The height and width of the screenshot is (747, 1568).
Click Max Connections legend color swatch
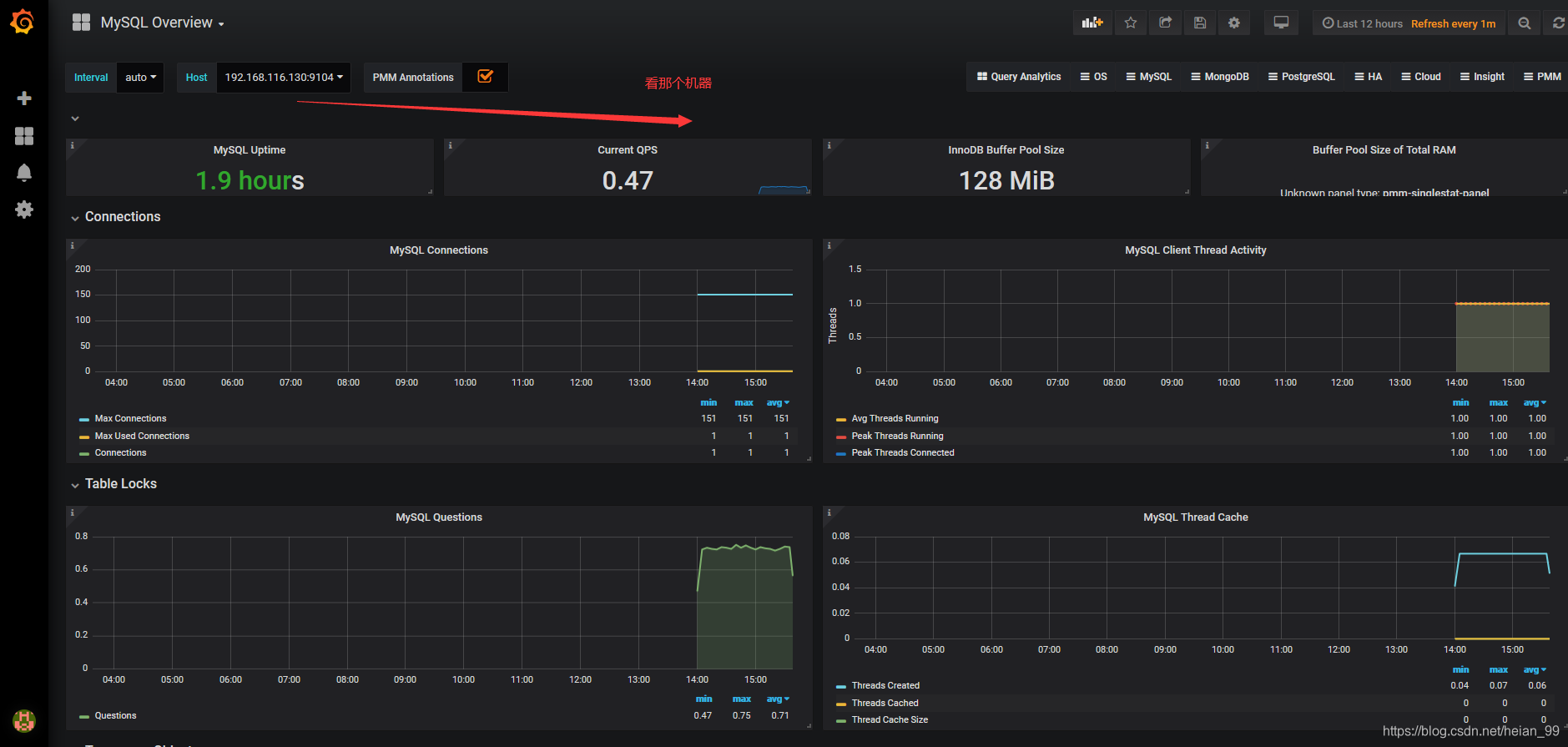[x=84, y=419]
